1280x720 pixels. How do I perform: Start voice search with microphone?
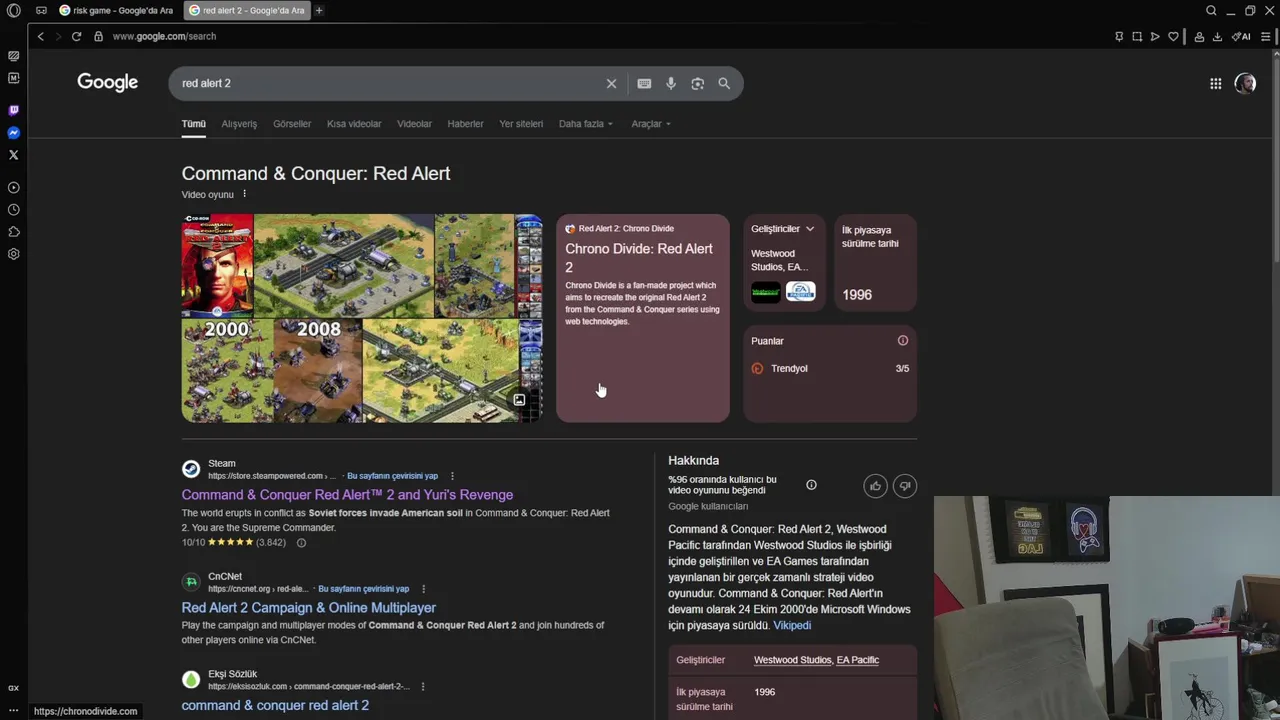671,83
